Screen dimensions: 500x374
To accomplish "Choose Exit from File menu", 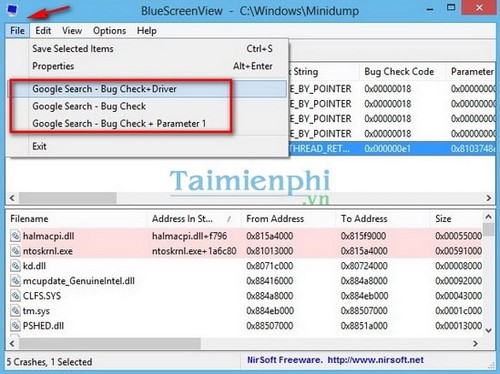I will [x=147, y=146].
